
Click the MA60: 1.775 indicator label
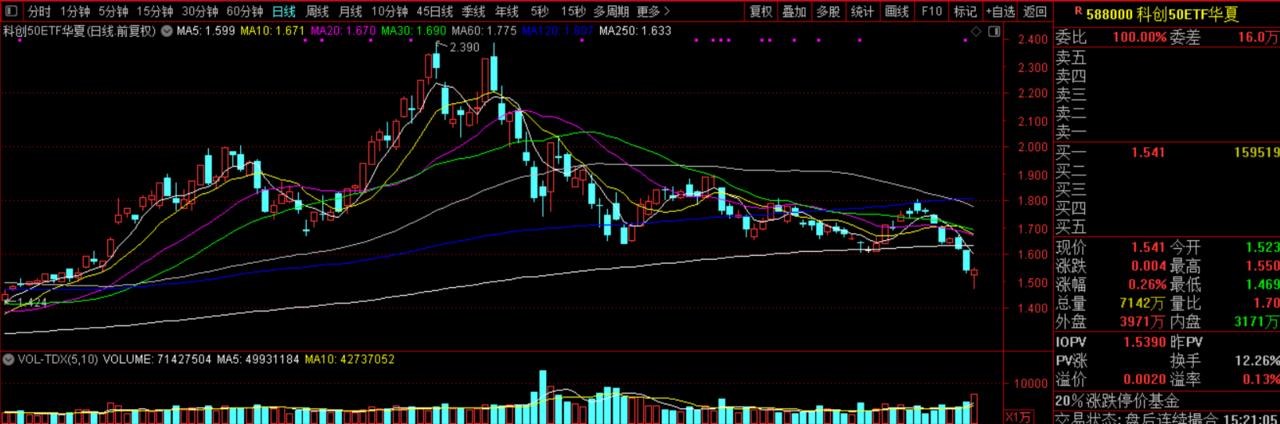coord(484,32)
